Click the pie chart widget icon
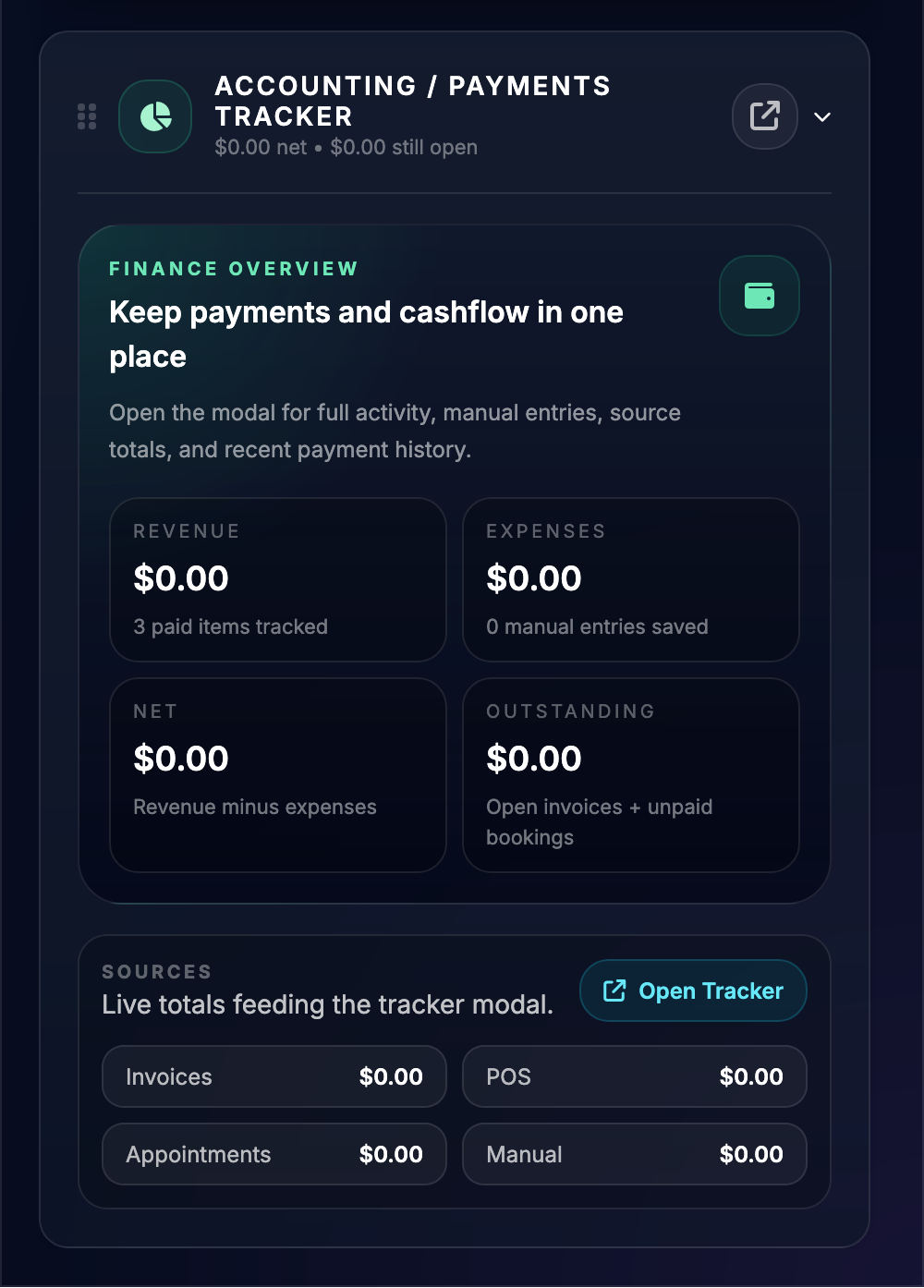Viewport: 924px width, 1288px height. pos(154,116)
